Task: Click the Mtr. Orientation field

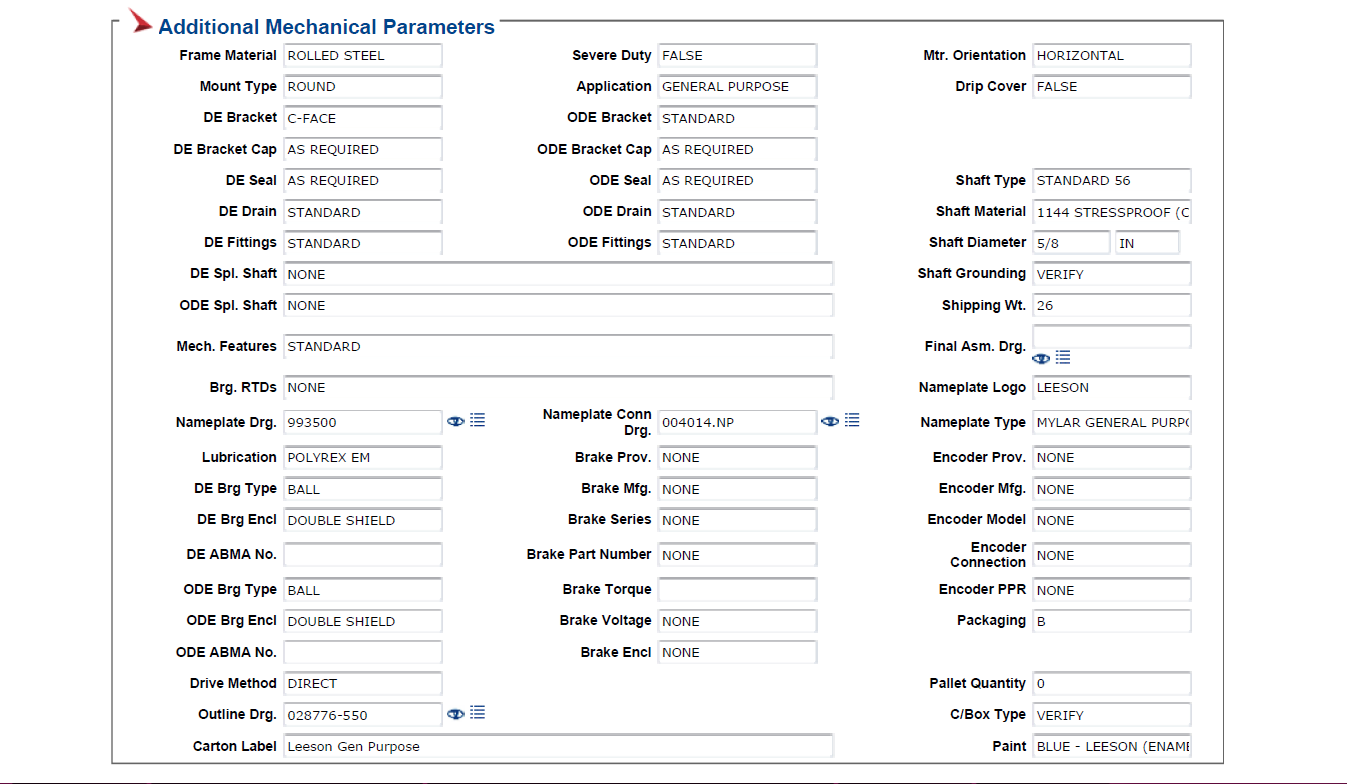Action: pos(1112,56)
